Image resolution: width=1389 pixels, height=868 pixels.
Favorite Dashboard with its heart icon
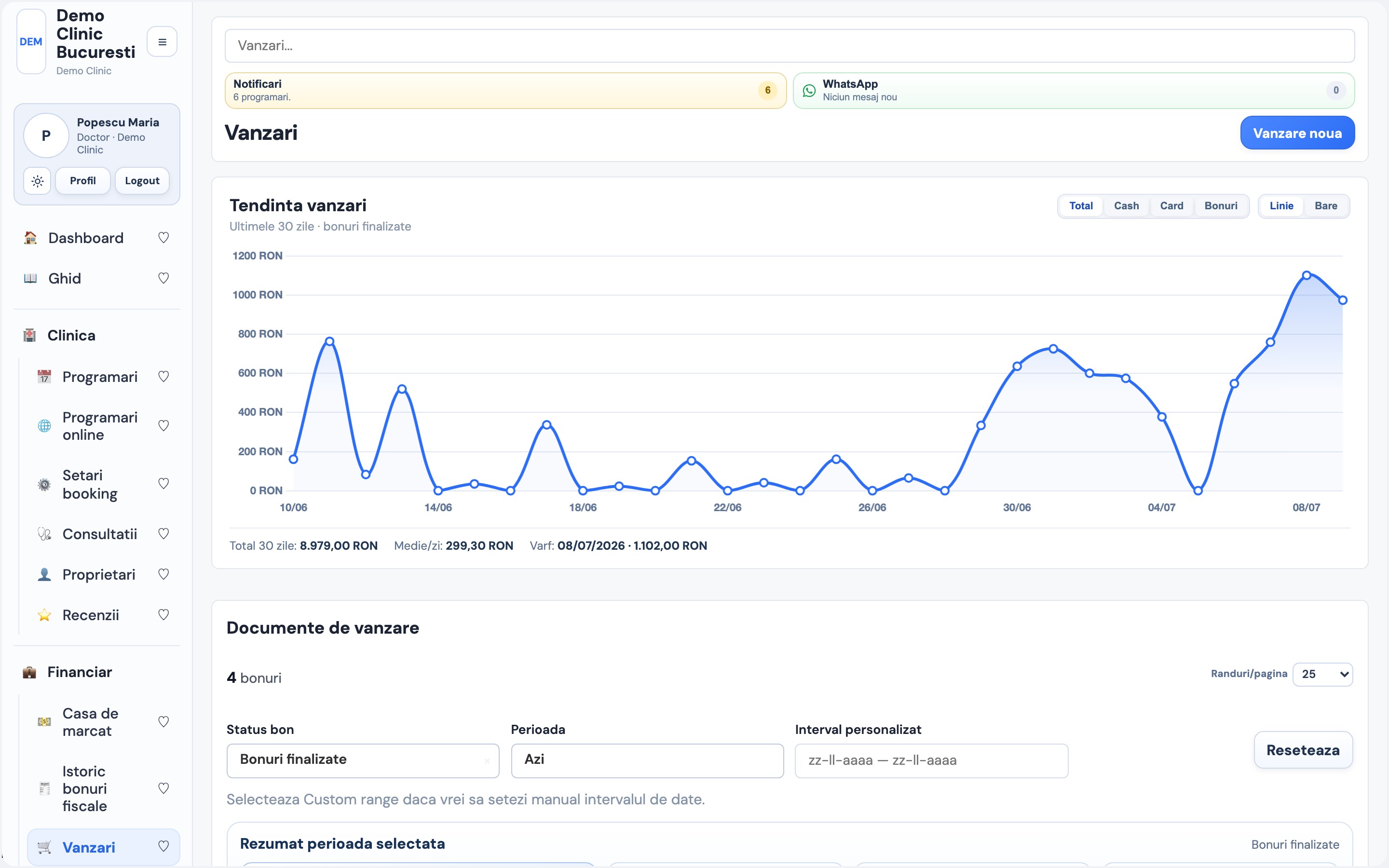coord(163,238)
